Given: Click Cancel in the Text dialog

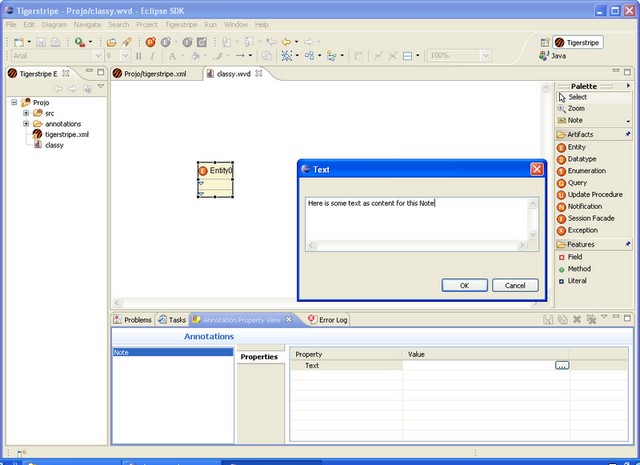Looking at the screenshot, I should click(x=515, y=285).
